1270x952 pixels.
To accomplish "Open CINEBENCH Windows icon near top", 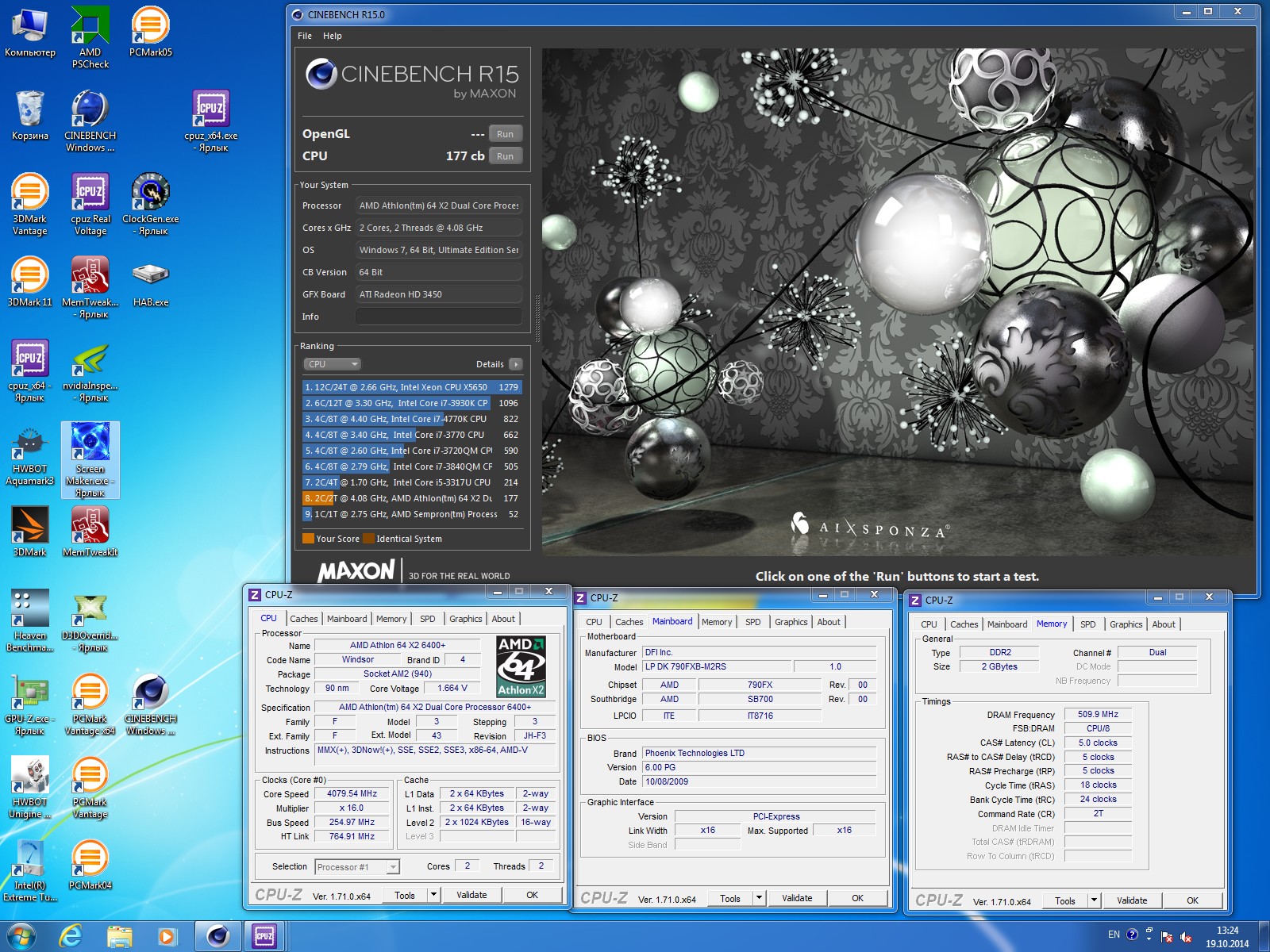I will pos(90,121).
